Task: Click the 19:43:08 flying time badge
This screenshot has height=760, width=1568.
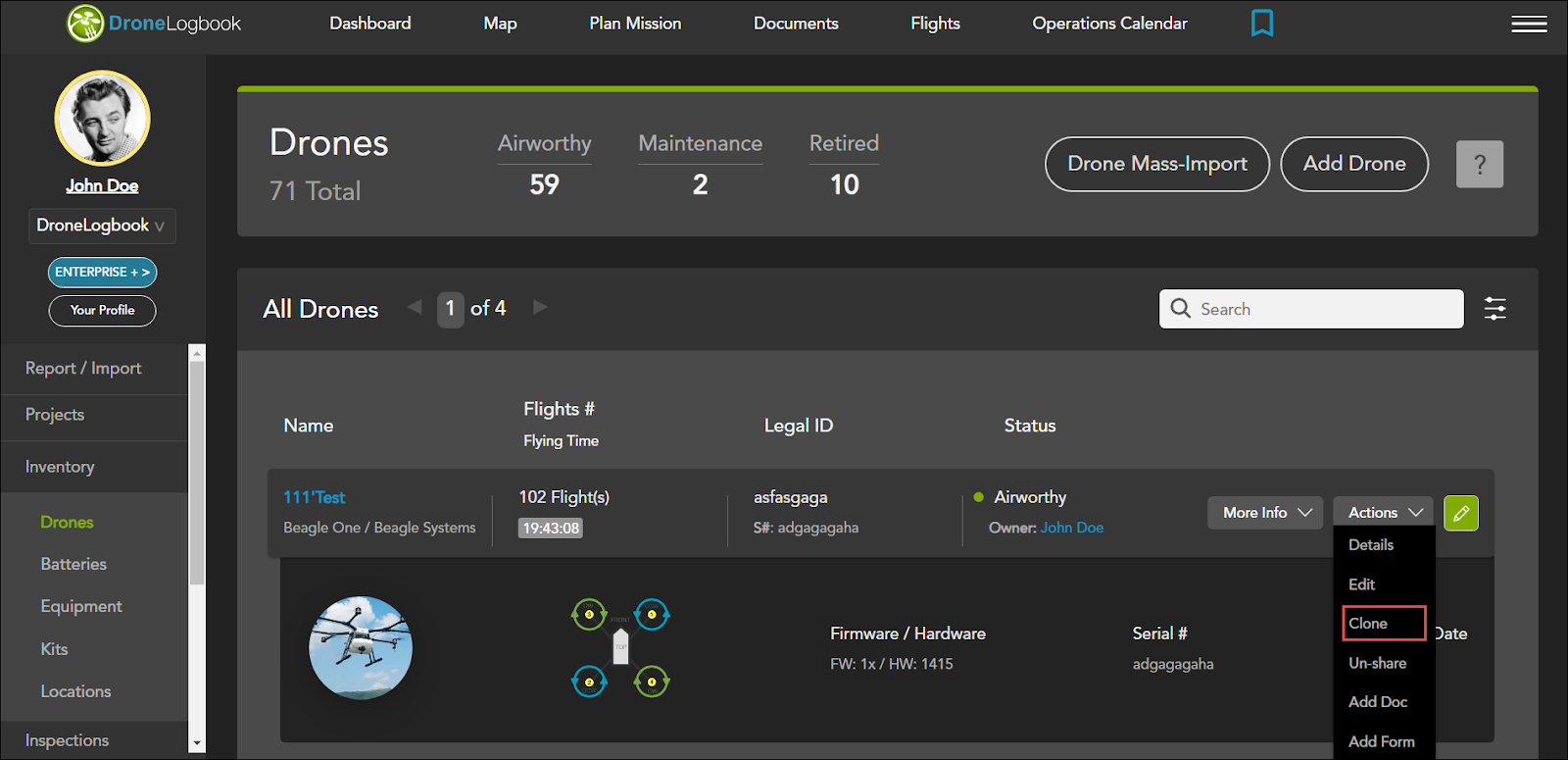Action: tap(551, 529)
